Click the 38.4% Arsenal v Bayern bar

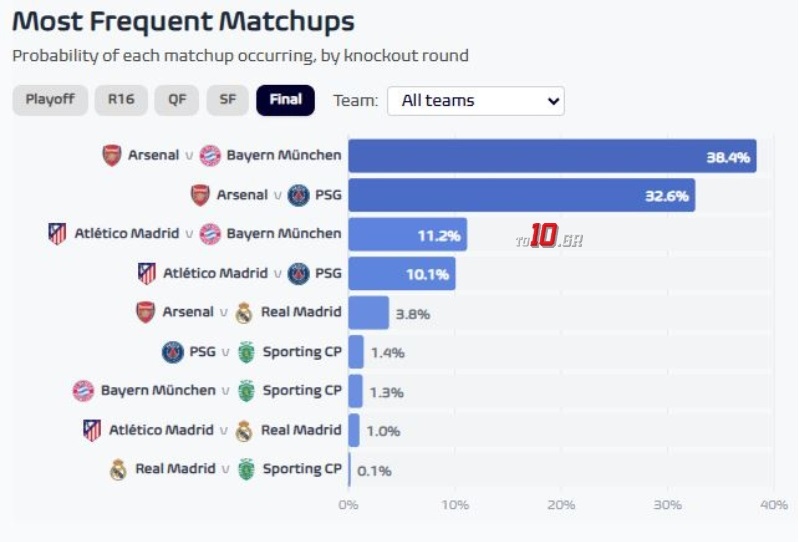[x=552, y=156]
